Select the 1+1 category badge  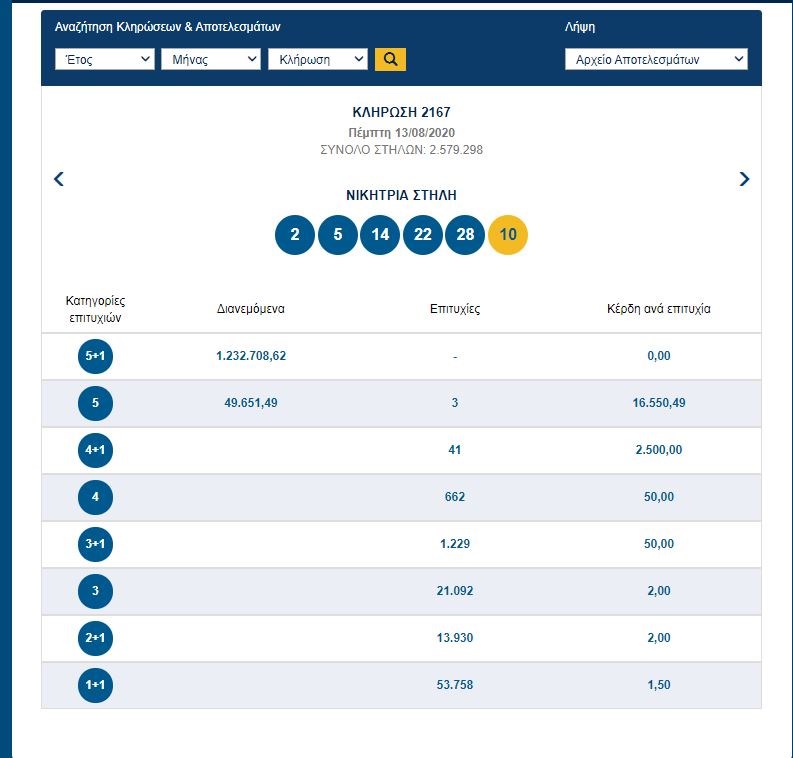click(95, 685)
